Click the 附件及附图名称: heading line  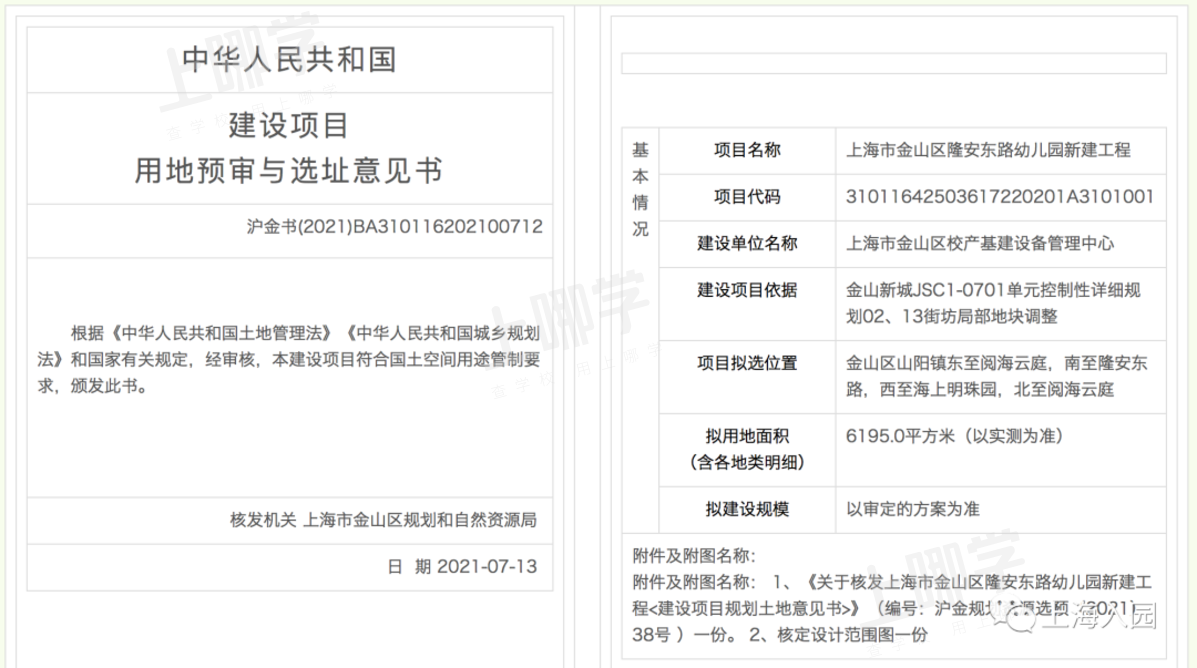694,556
